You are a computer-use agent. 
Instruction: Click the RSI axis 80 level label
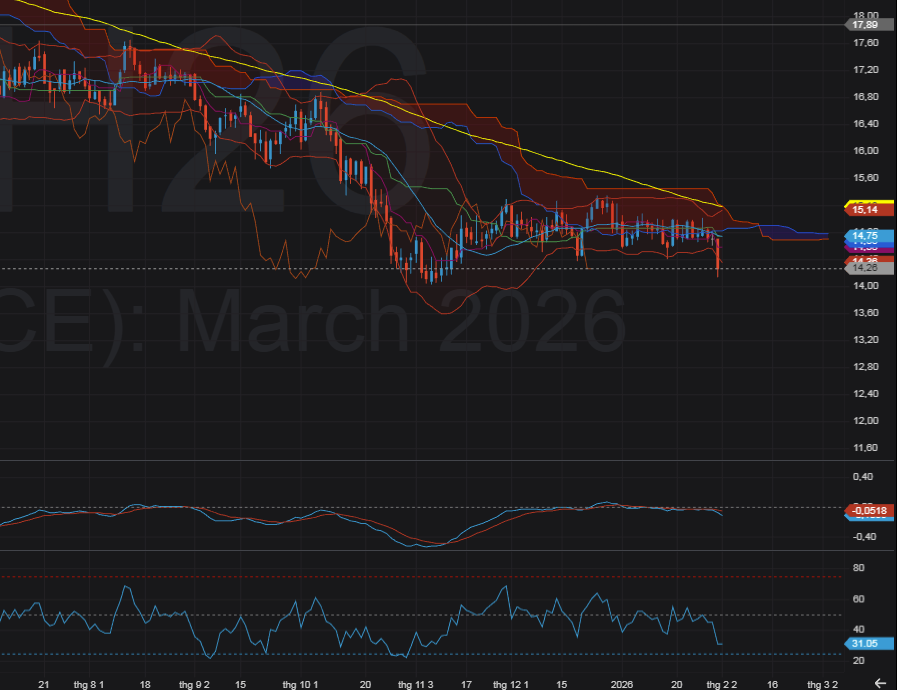point(858,567)
